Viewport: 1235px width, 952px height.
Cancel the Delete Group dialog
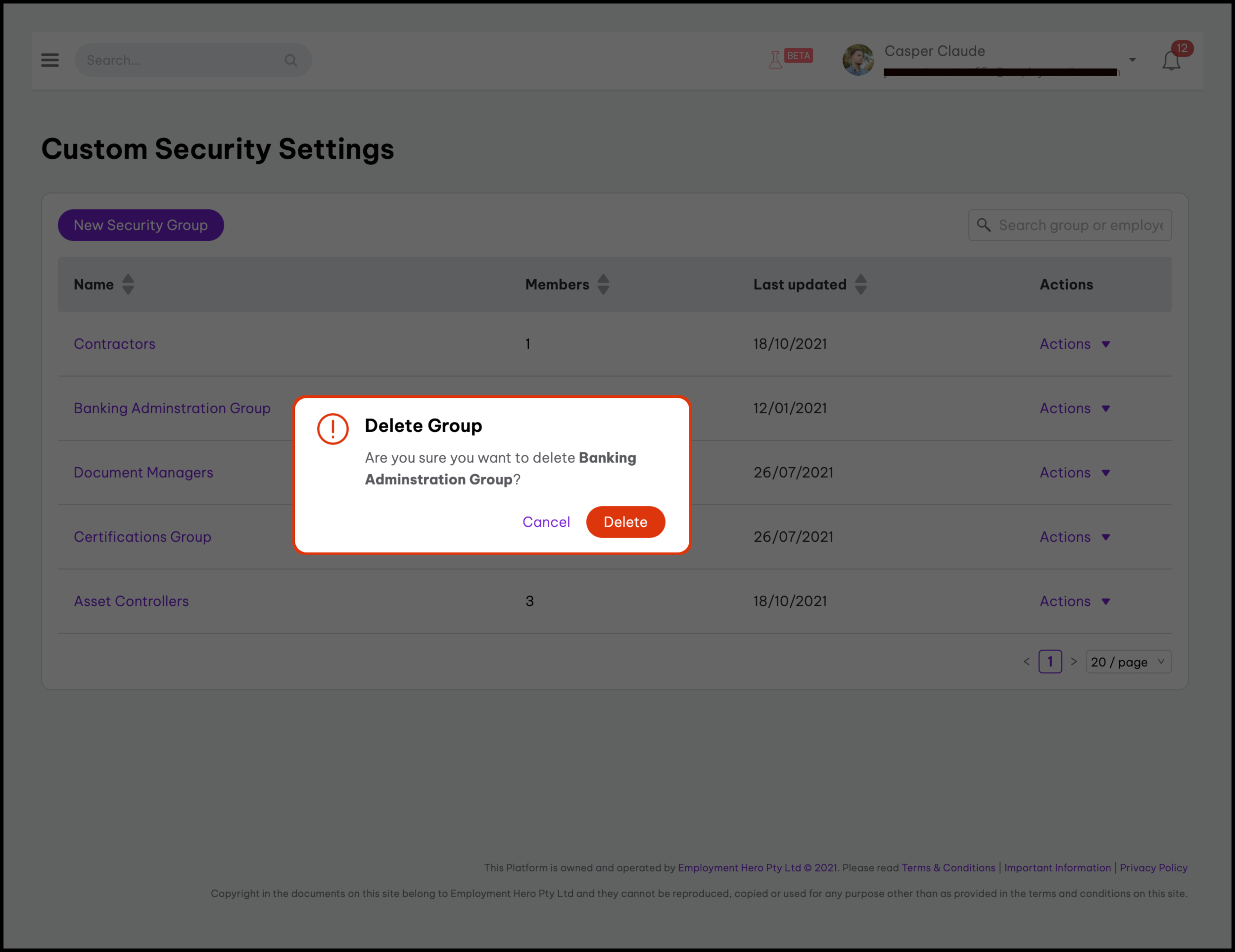pyautogui.click(x=546, y=522)
